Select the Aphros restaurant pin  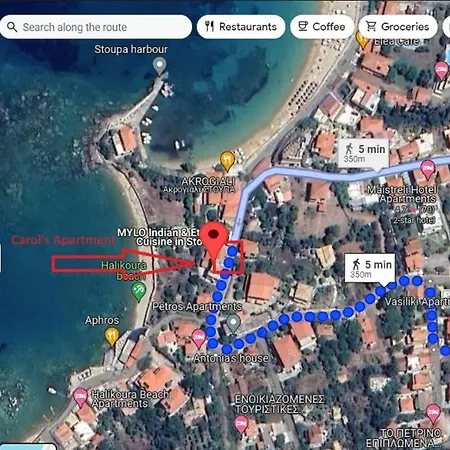[112, 336]
